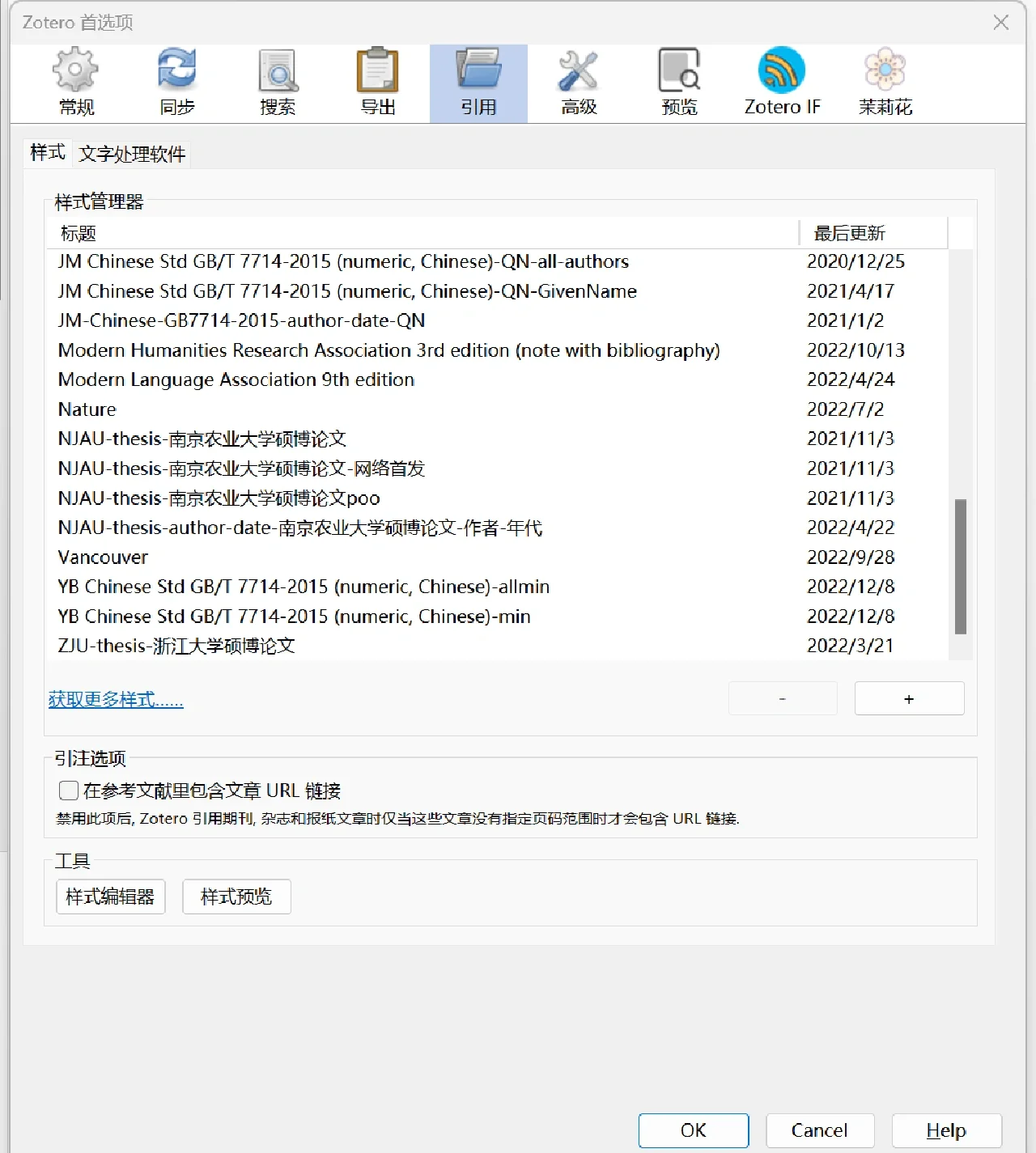Select YB Chinese Std allmin style
Screen dimensions: 1036x1153
(497, 587)
